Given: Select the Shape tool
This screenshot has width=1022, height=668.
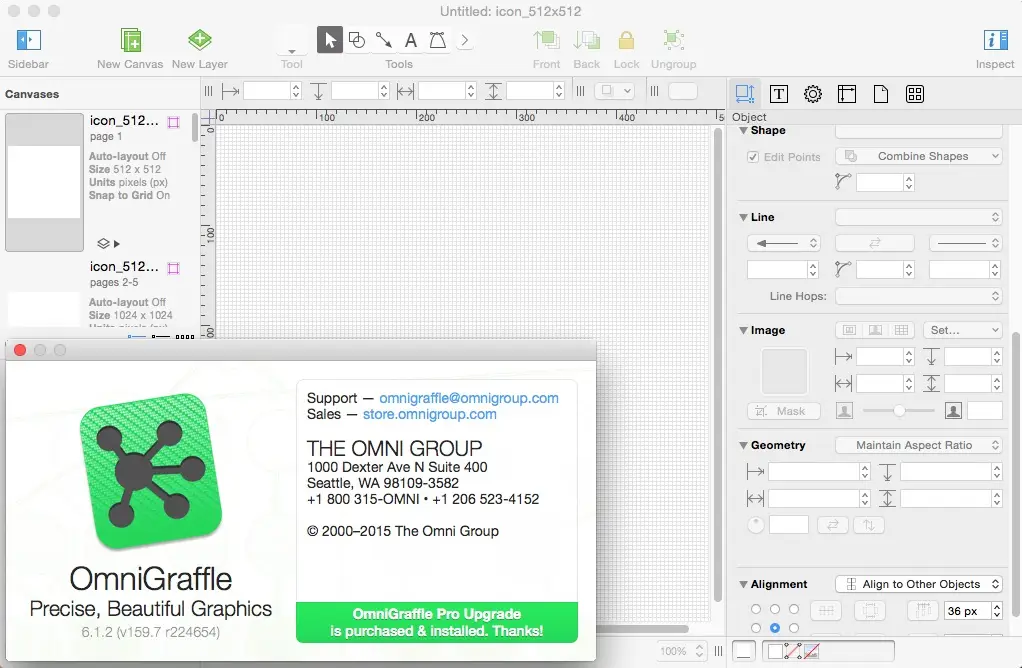Looking at the screenshot, I should 357,40.
